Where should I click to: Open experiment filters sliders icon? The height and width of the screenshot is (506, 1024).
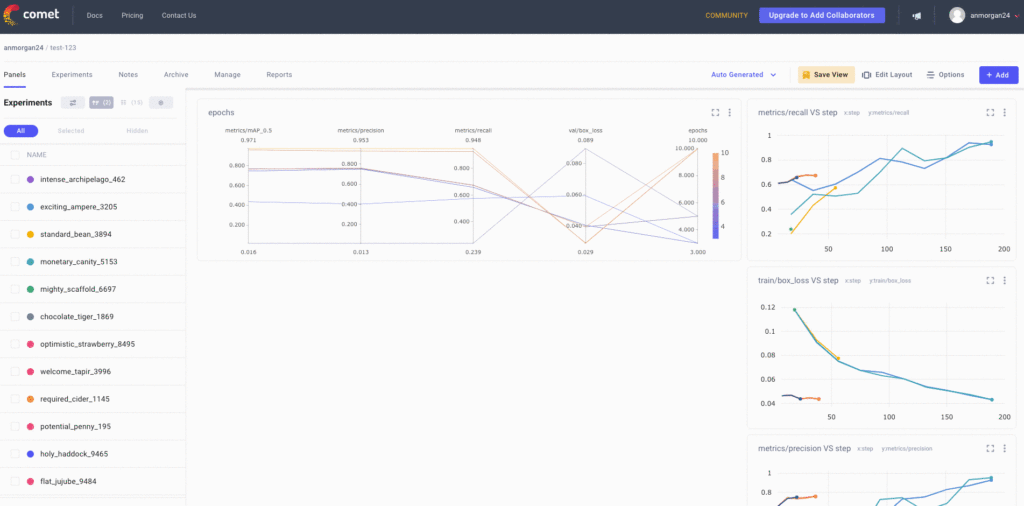pyautogui.click(x=72, y=103)
